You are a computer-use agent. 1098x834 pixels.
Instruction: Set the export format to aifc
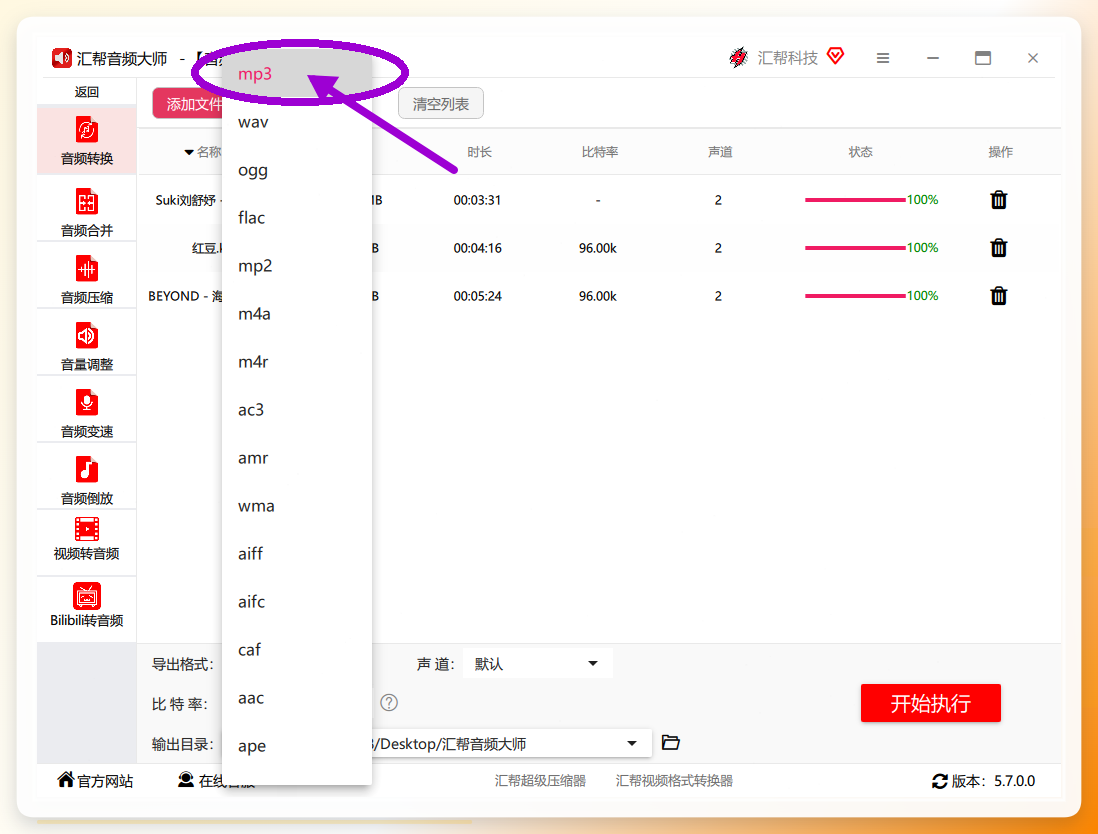pos(297,602)
